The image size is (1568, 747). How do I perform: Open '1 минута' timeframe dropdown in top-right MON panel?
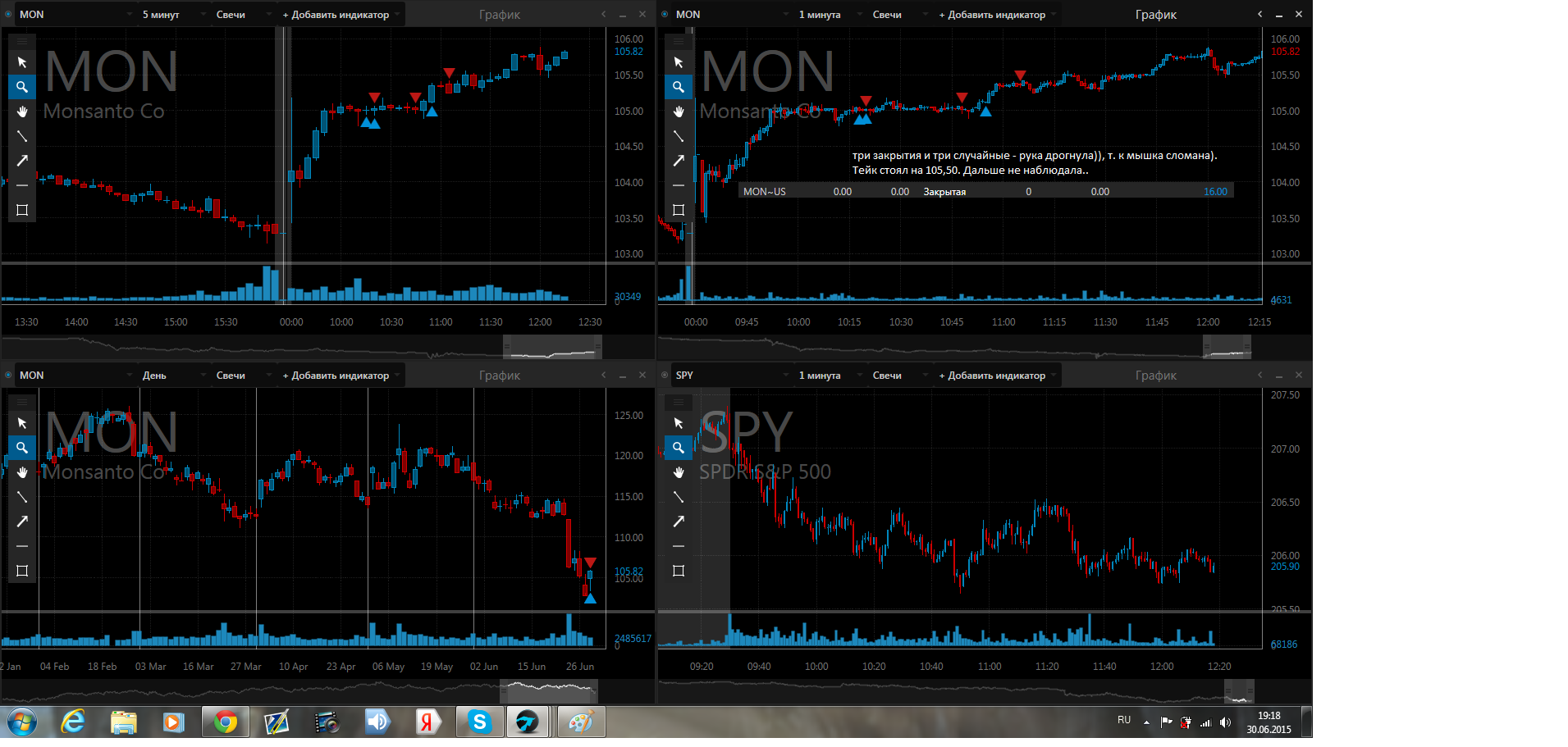click(x=830, y=14)
